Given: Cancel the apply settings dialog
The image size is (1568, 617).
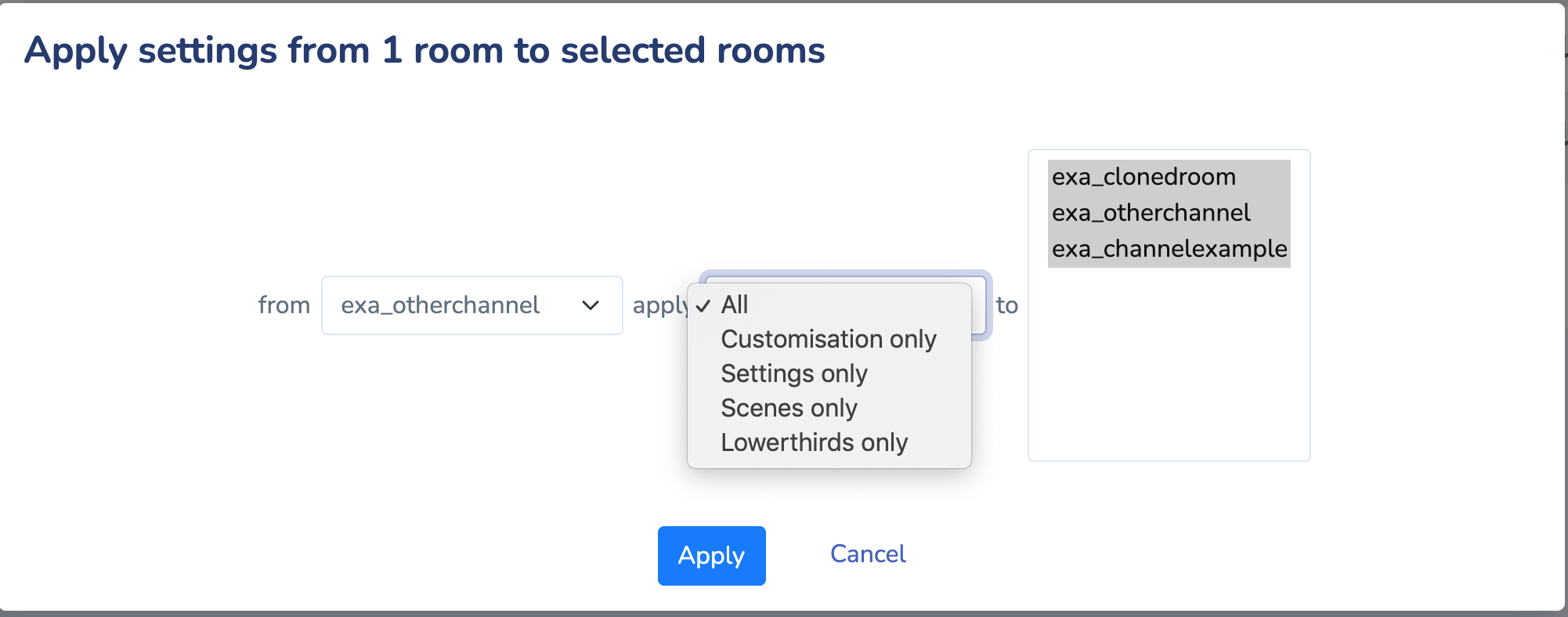Looking at the screenshot, I should pyautogui.click(x=868, y=554).
